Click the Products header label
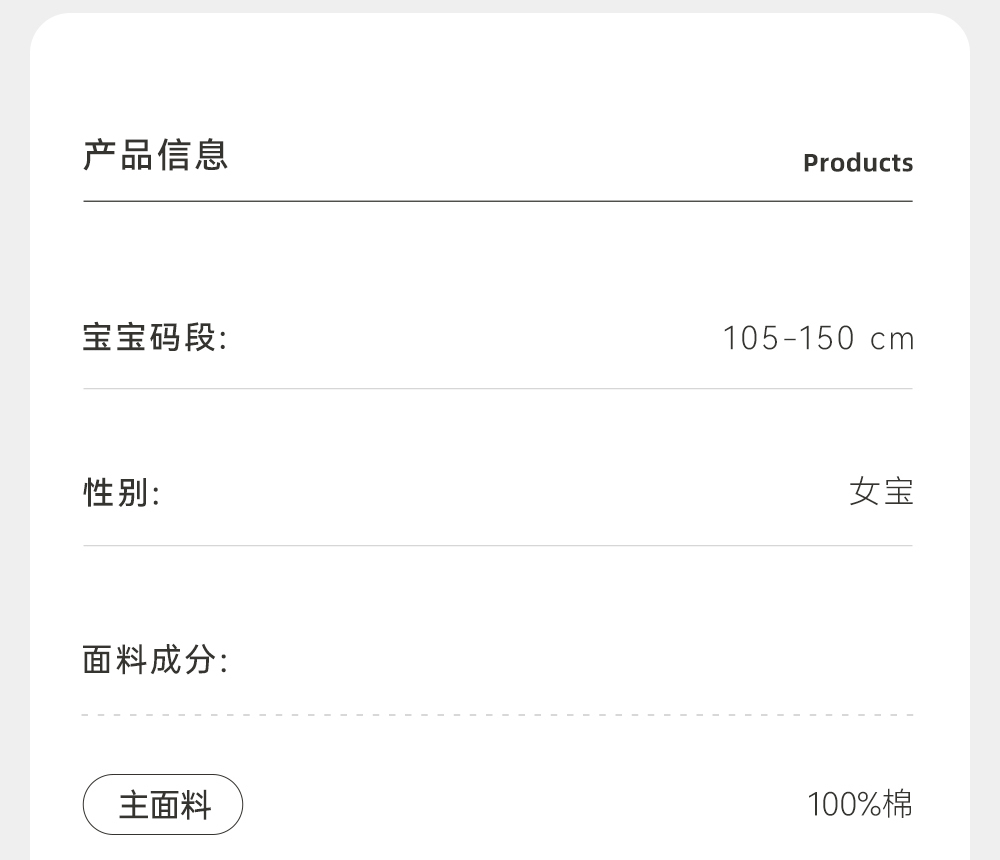Viewport: 1000px width, 860px height. point(858,163)
